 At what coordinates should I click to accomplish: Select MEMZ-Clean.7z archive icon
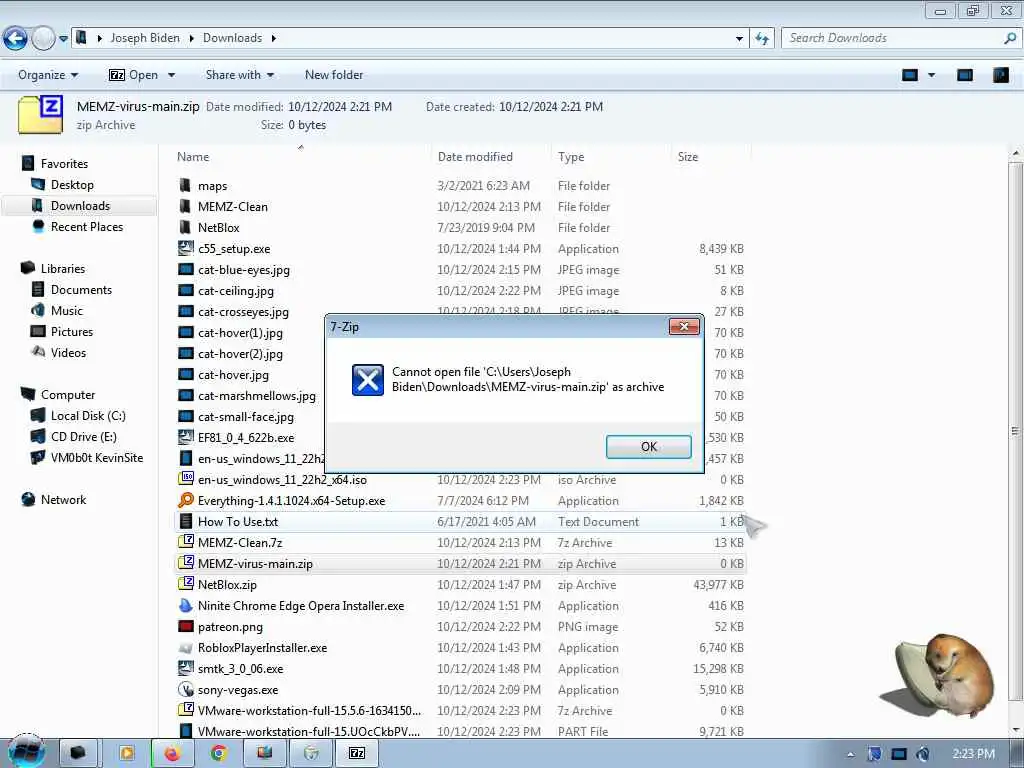point(185,542)
